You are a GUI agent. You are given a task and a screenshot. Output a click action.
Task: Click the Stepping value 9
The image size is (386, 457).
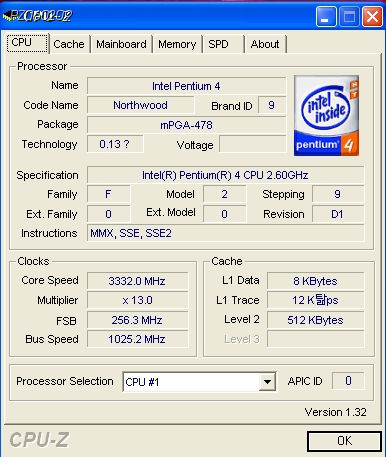point(338,194)
